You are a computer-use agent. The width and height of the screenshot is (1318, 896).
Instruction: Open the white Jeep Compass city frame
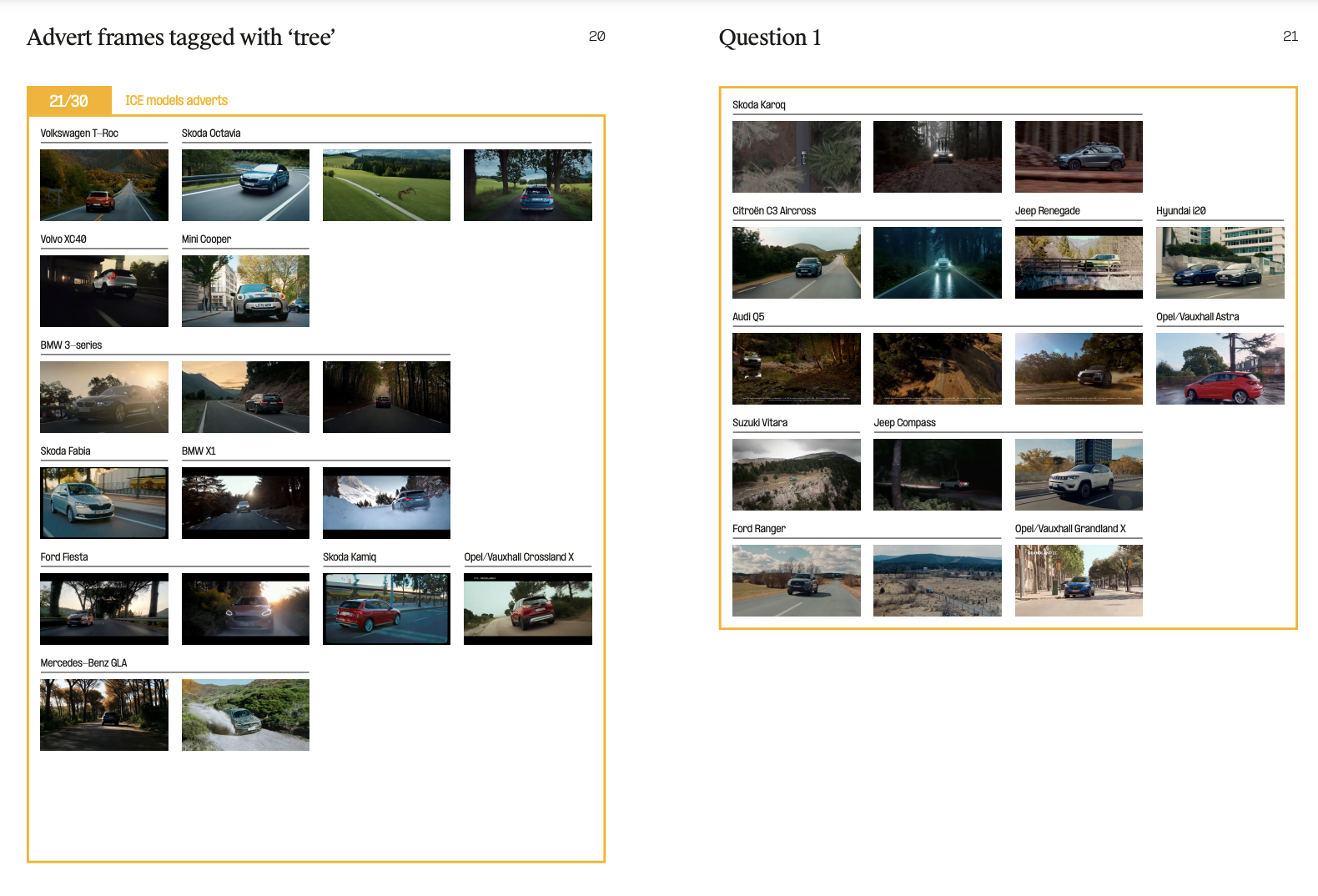1079,475
